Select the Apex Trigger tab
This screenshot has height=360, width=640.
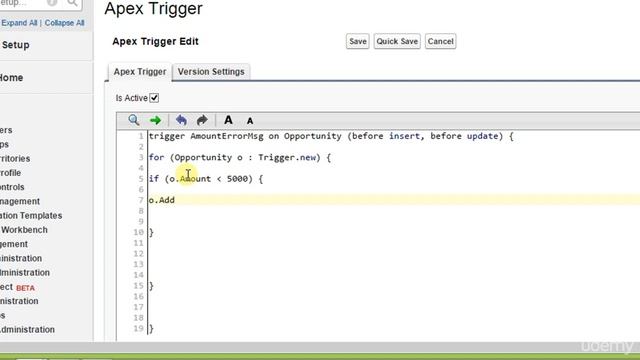point(140,72)
